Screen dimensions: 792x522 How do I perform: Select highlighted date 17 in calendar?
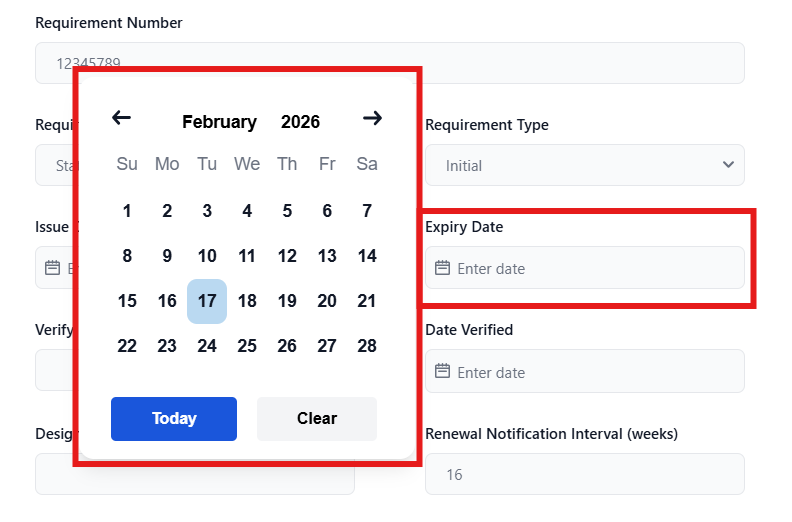(x=207, y=301)
